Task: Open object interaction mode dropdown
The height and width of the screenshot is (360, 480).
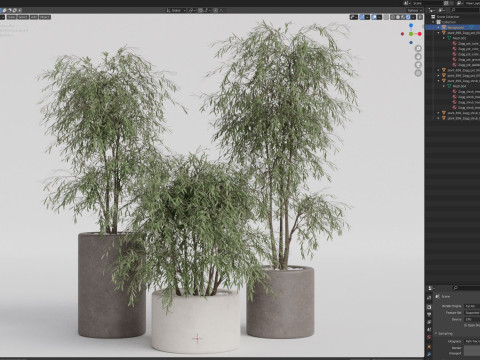Action: click(2, 17)
